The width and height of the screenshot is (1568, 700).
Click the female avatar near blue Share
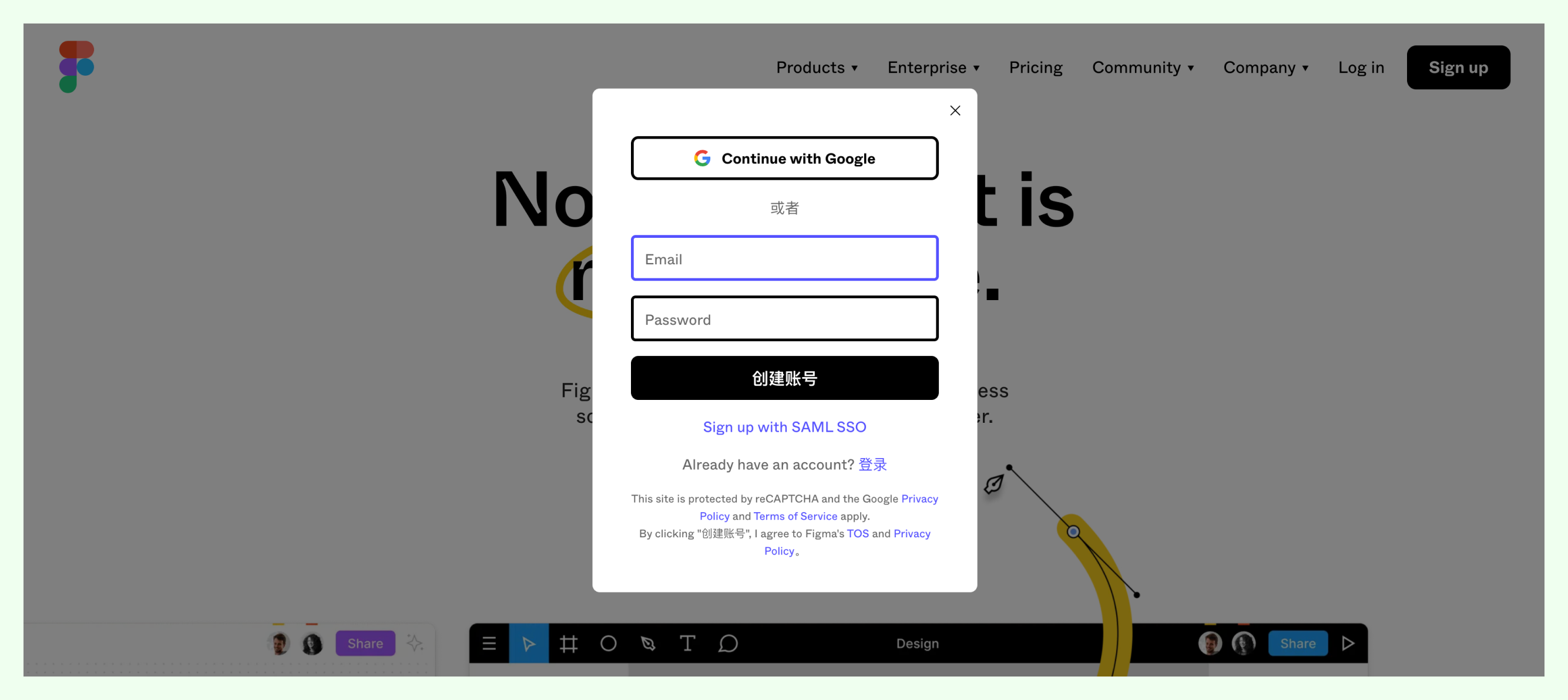pyautogui.click(x=1243, y=644)
